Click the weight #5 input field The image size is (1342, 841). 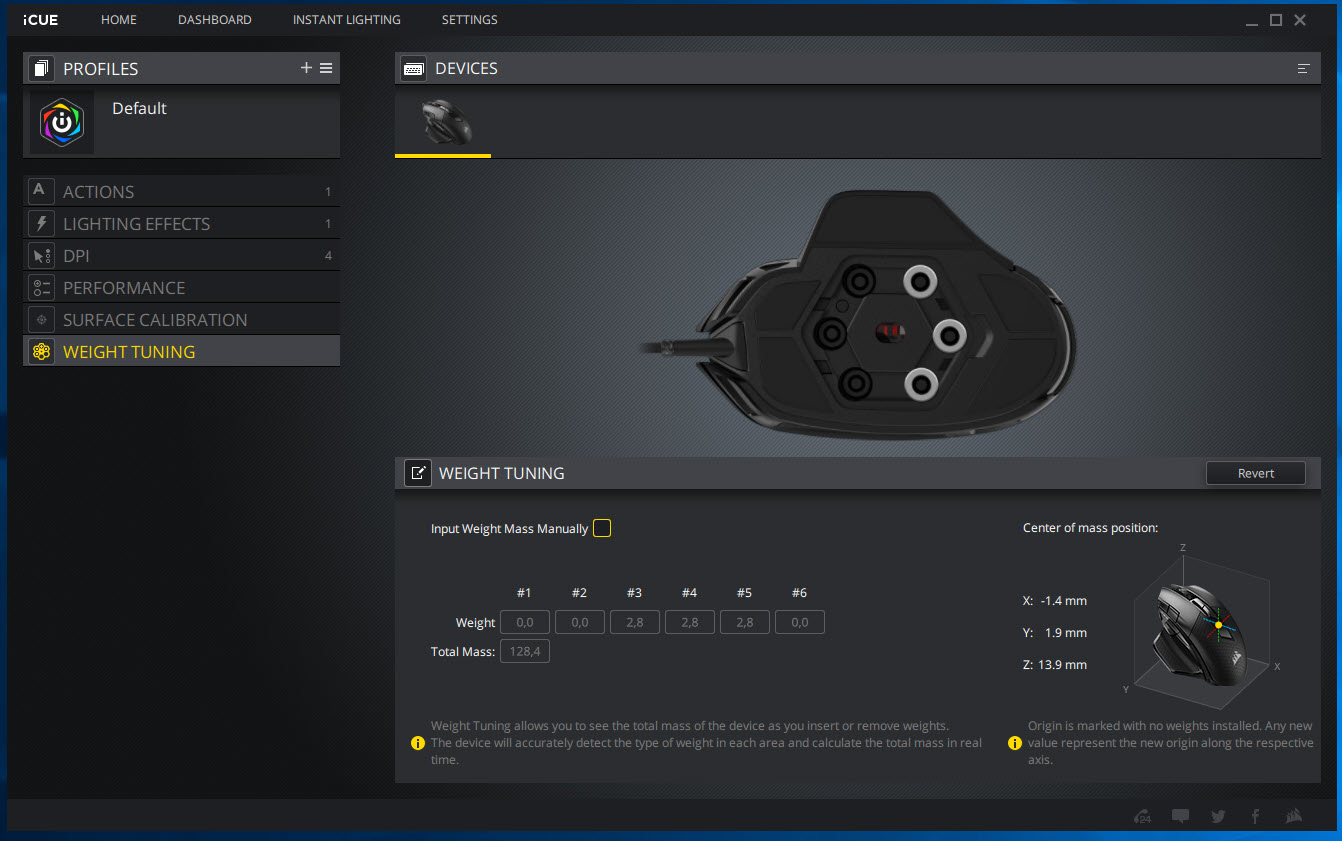tap(745, 622)
